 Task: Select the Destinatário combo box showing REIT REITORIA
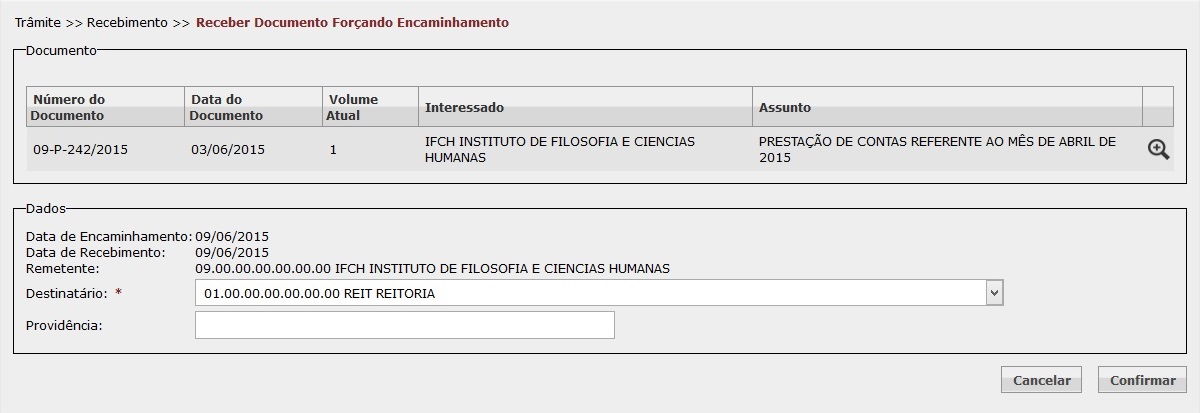click(x=599, y=293)
